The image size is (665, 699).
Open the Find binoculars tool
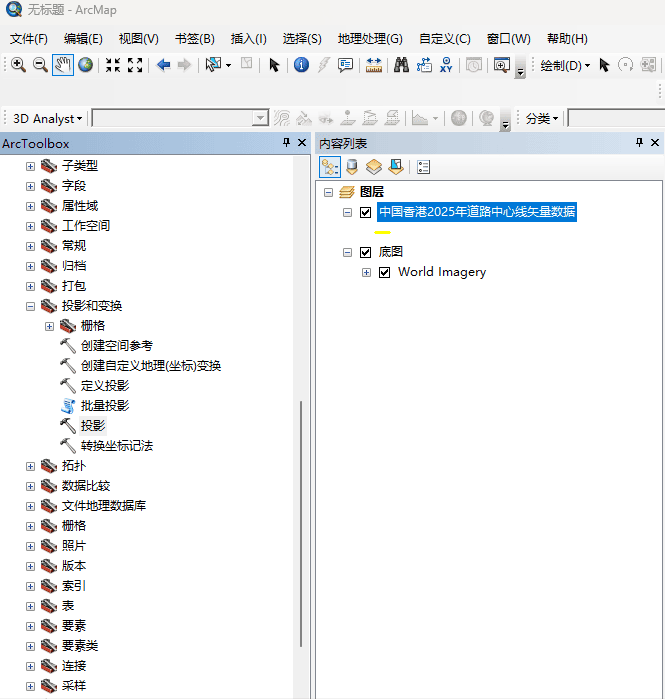[401, 65]
